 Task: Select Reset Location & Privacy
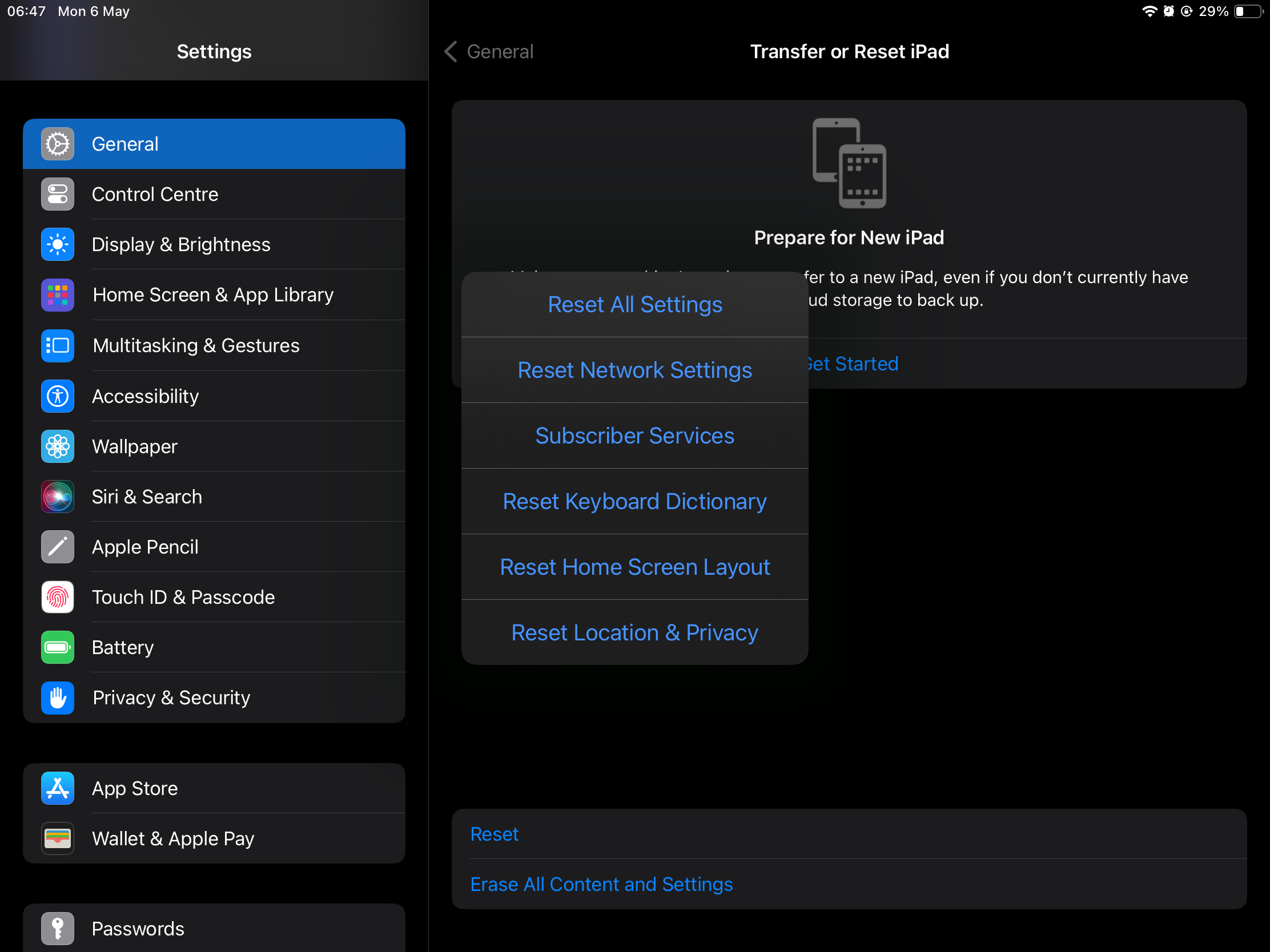634,632
